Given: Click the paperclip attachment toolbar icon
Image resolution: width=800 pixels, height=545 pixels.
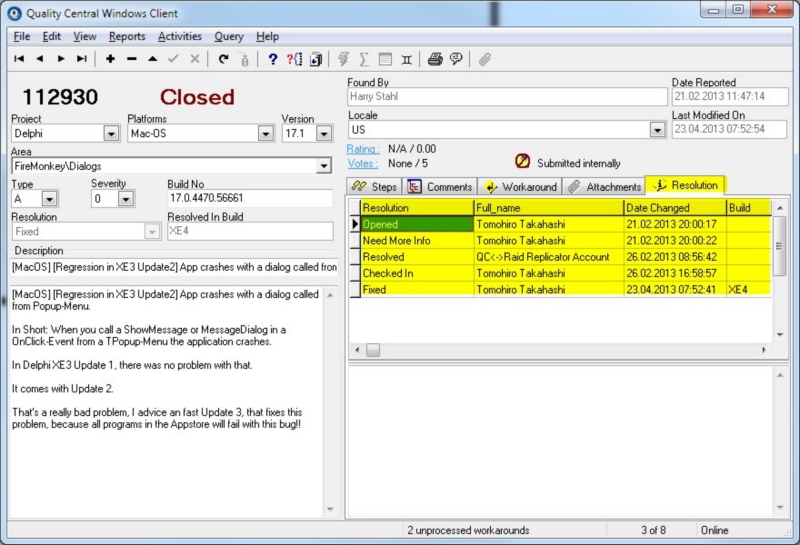Looking at the screenshot, I should (484, 59).
